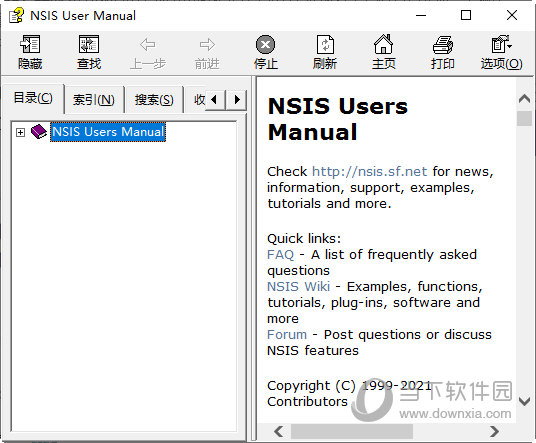Switch to the 目录(C) contents tab
The width and height of the screenshot is (536, 443).
[33, 98]
